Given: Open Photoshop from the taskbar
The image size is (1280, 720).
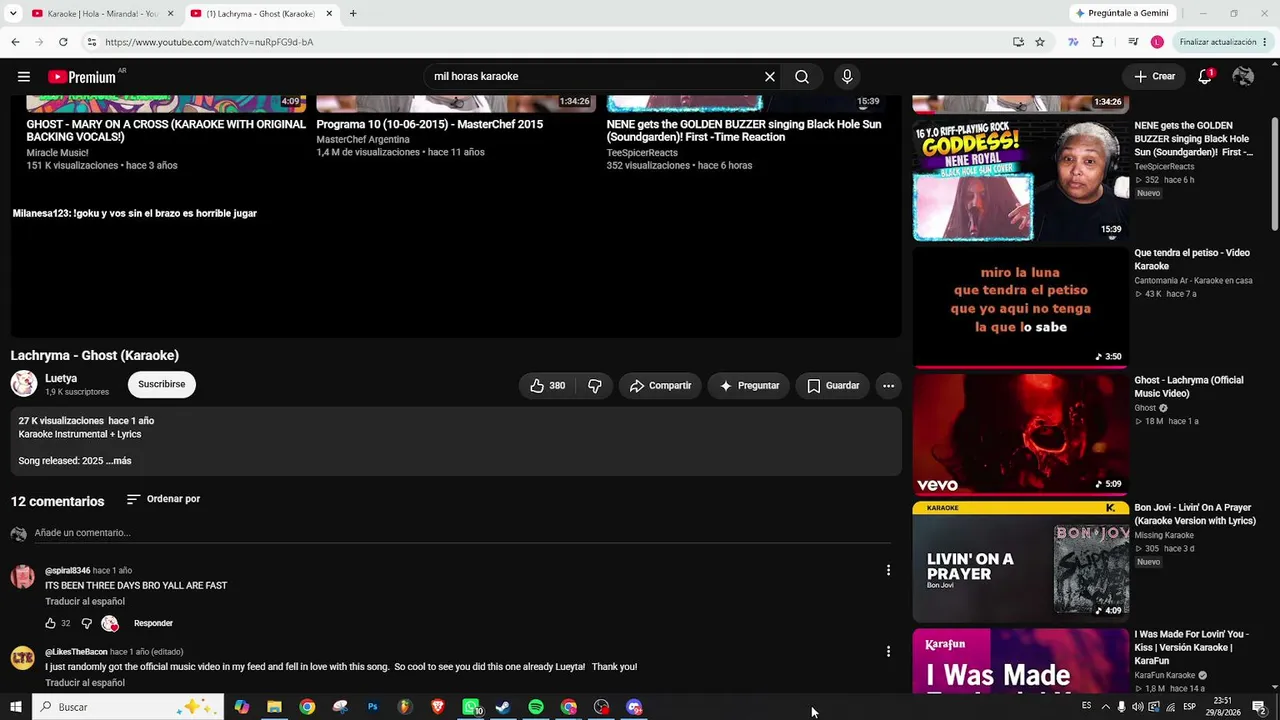Looking at the screenshot, I should [x=372, y=707].
